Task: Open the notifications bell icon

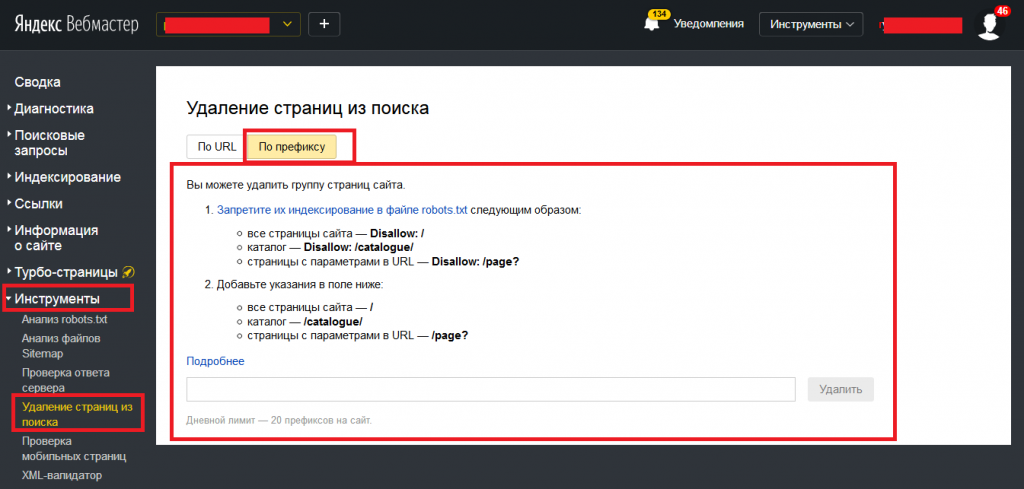Action: tap(651, 25)
